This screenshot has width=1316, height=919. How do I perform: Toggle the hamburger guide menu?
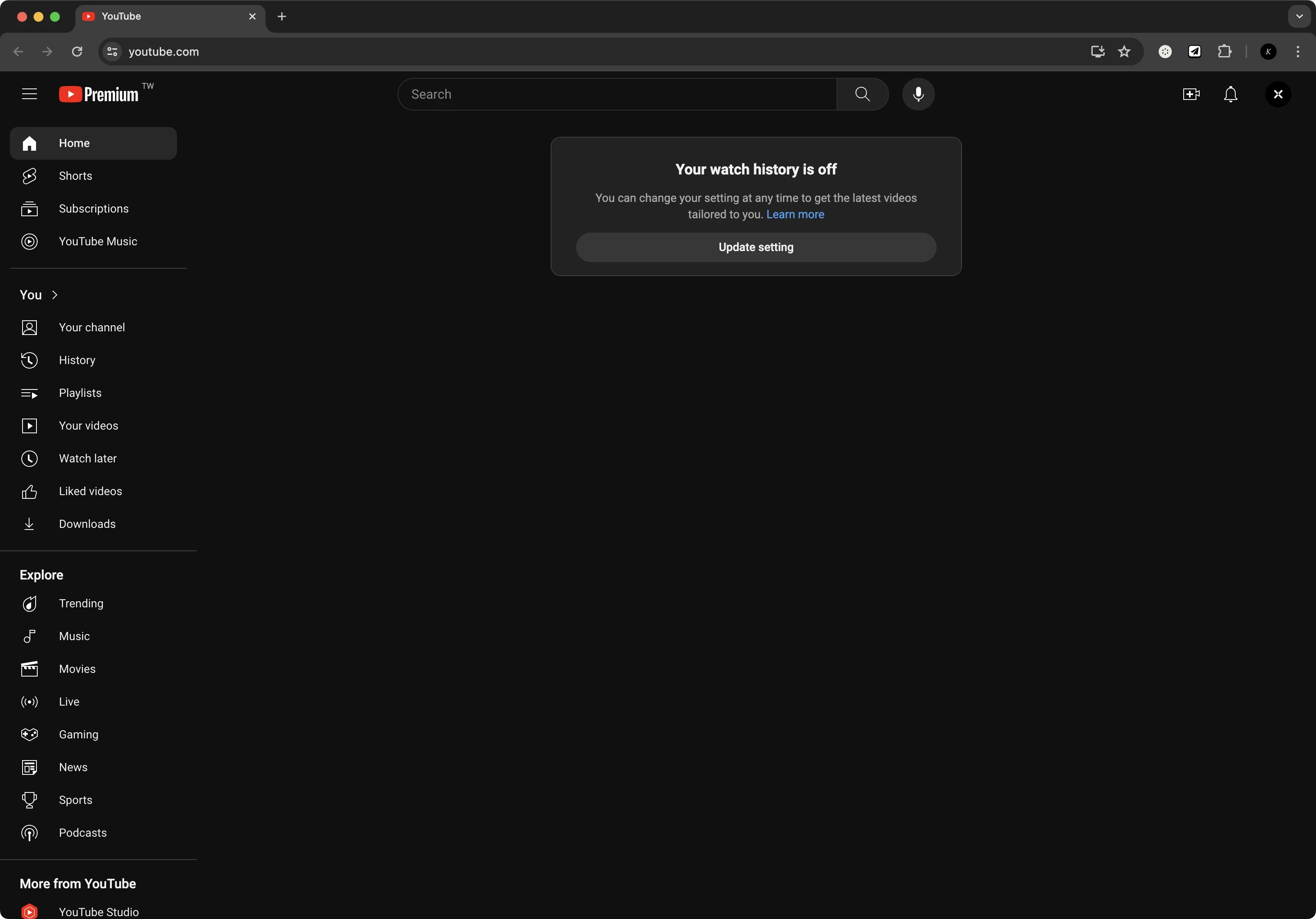(29, 94)
